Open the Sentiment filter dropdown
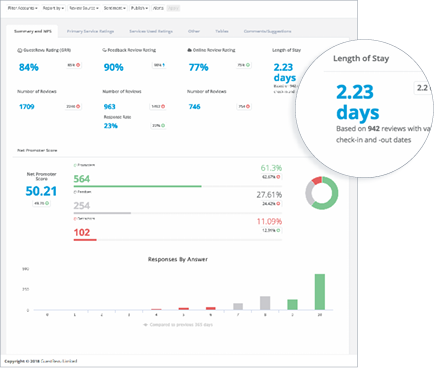This screenshot has height=368, width=436. (x=114, y=8)
